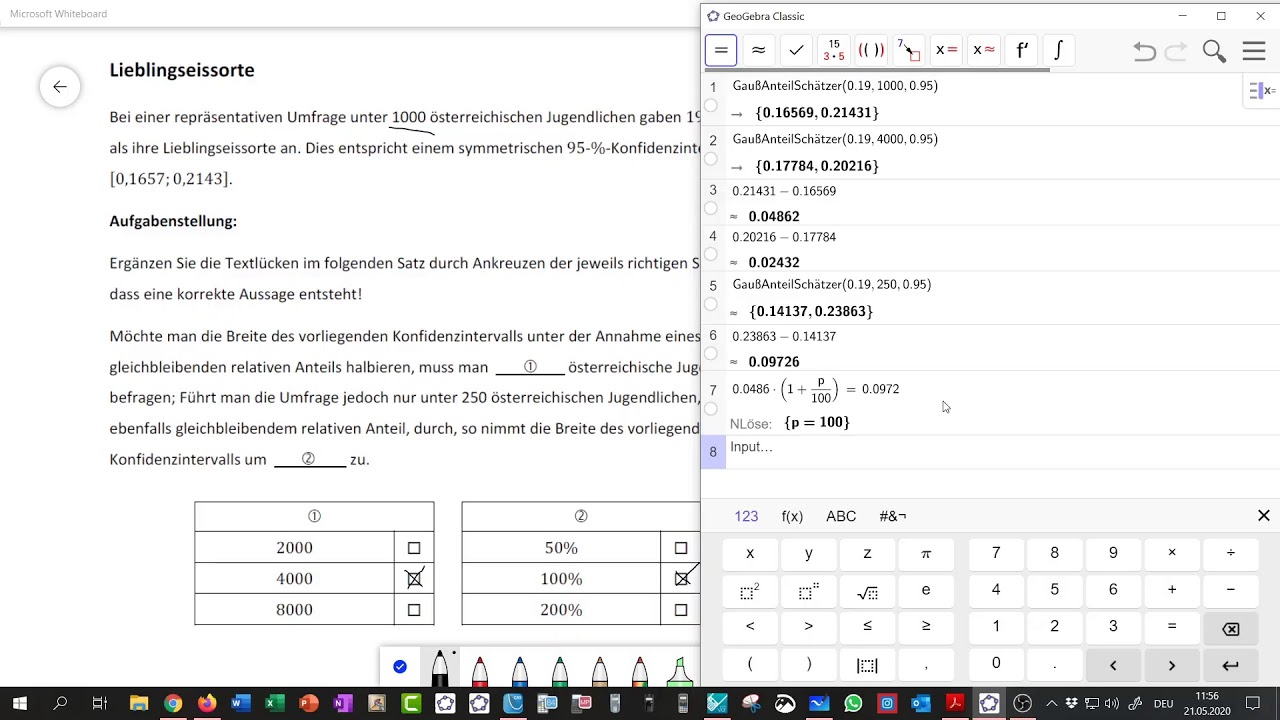Tick the checkbox next to 8000
Viewport: 1280px width, 720px height.
point(414,610)
